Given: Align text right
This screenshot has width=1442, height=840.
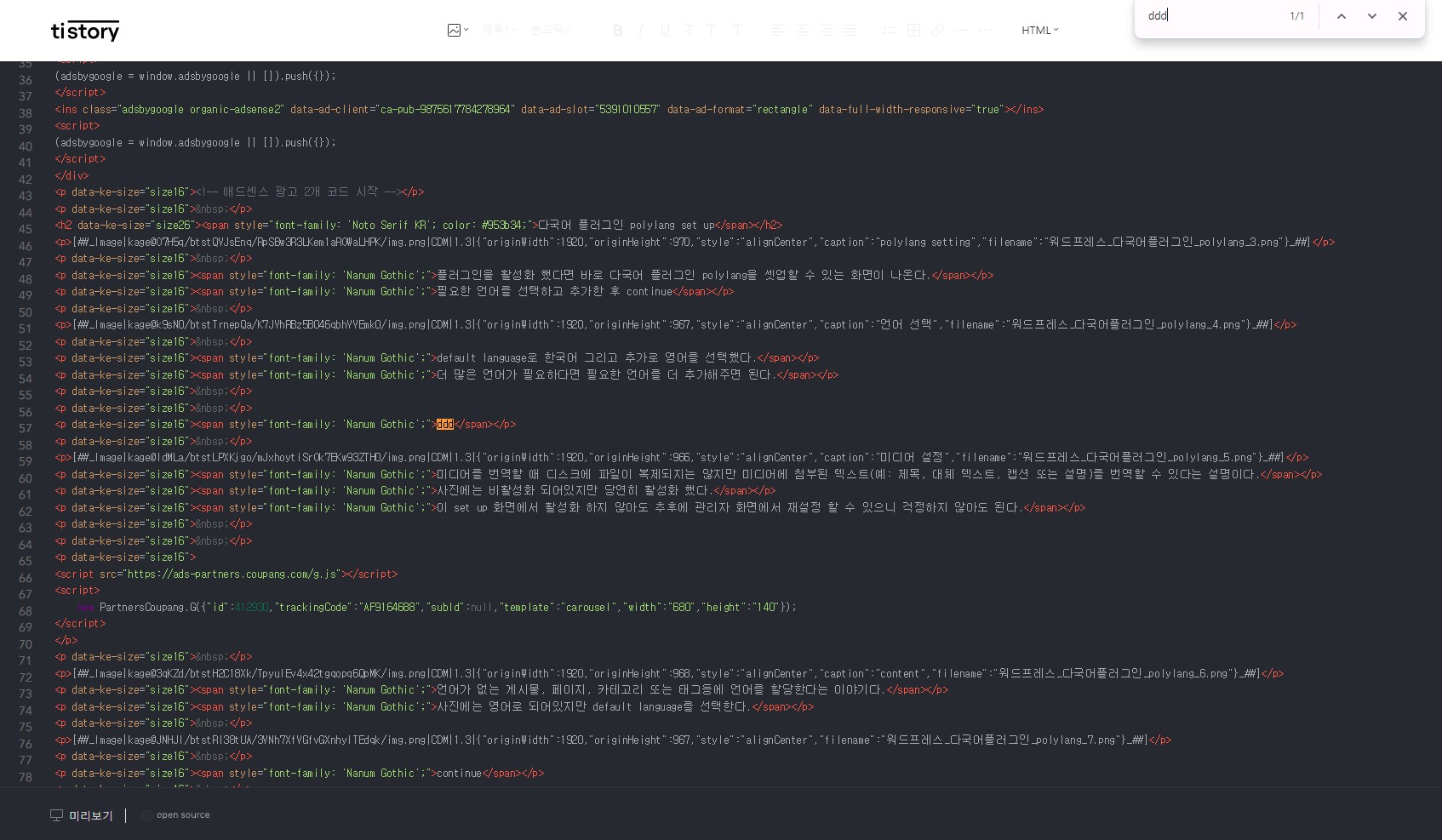Looking at the screenshot, I should 826,31.
